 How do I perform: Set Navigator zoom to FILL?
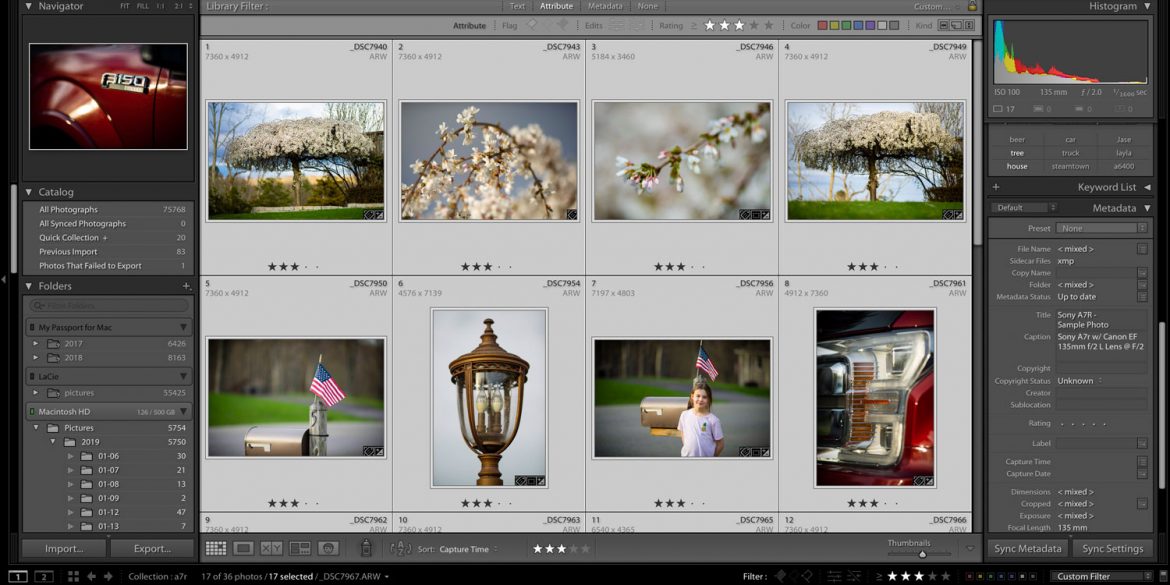point(143,6)
